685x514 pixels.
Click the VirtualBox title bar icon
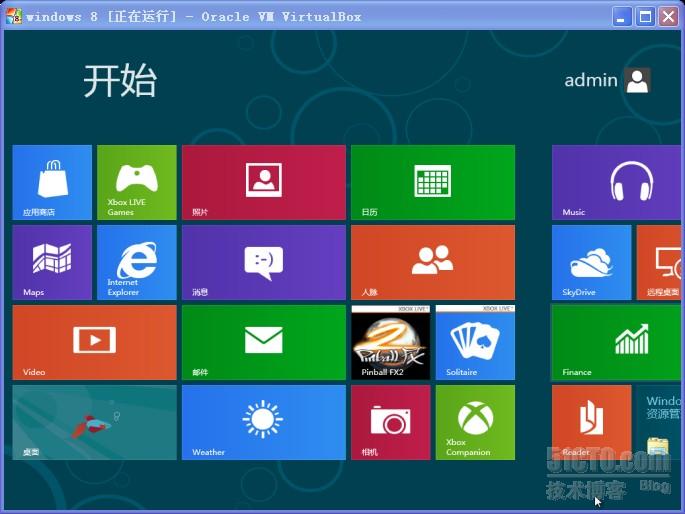(14, 17)
